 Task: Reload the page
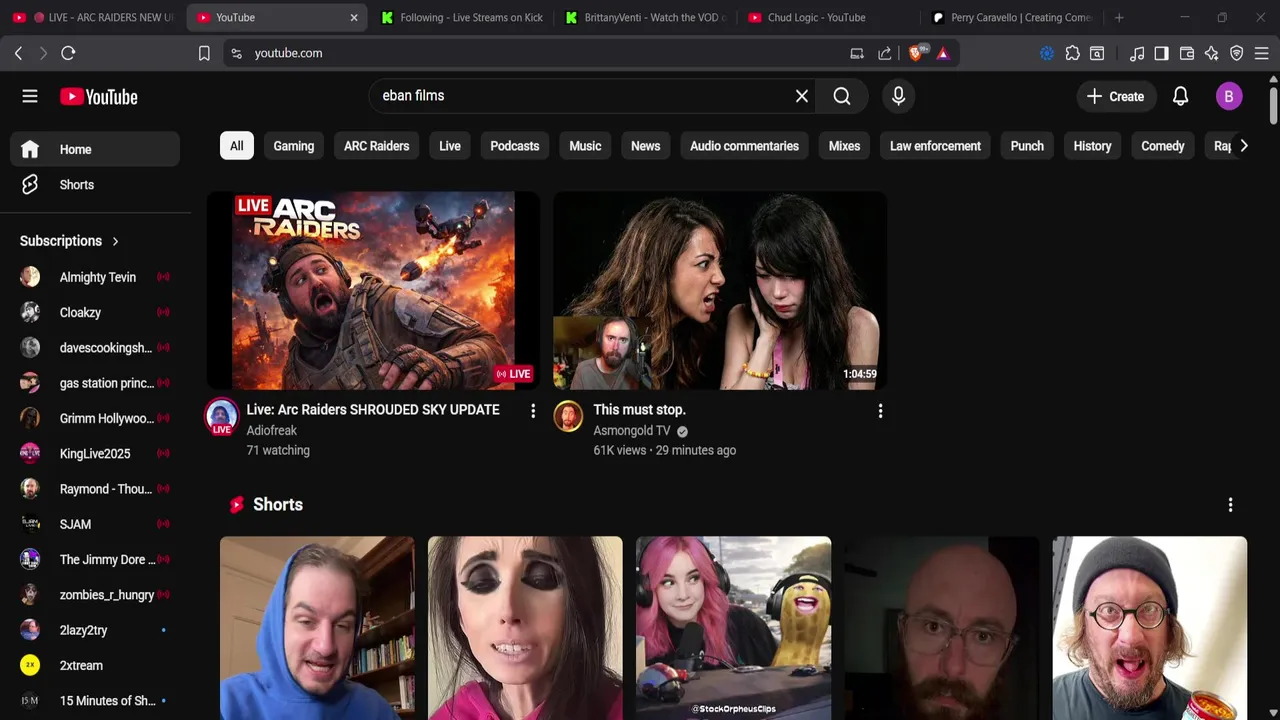point(68,53)
